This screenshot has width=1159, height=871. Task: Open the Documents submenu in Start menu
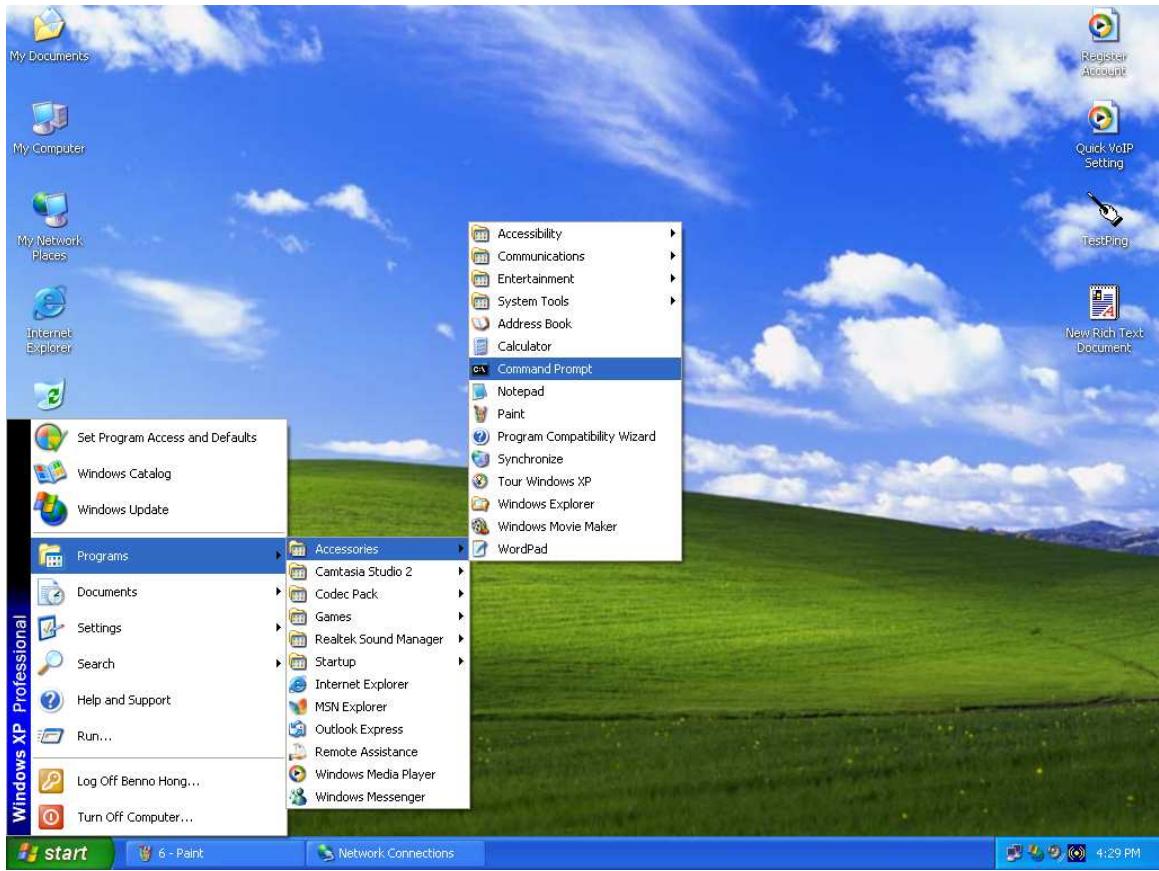tap(158, 592)
